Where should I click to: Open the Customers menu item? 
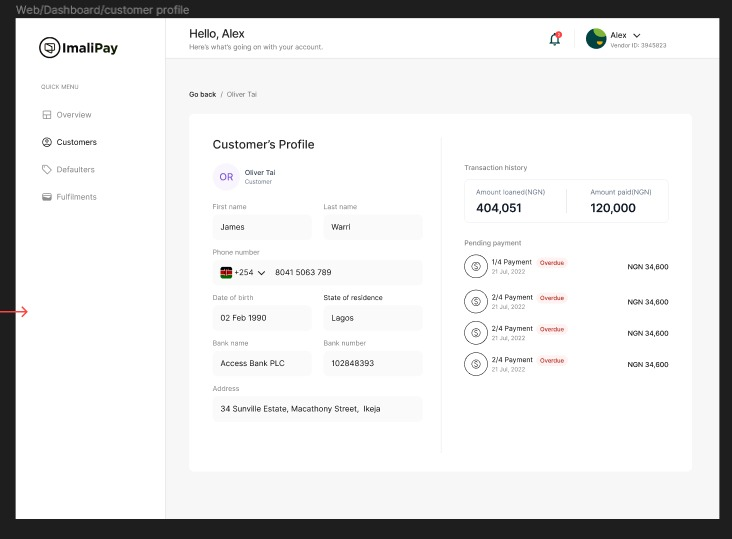pos(77,142)
